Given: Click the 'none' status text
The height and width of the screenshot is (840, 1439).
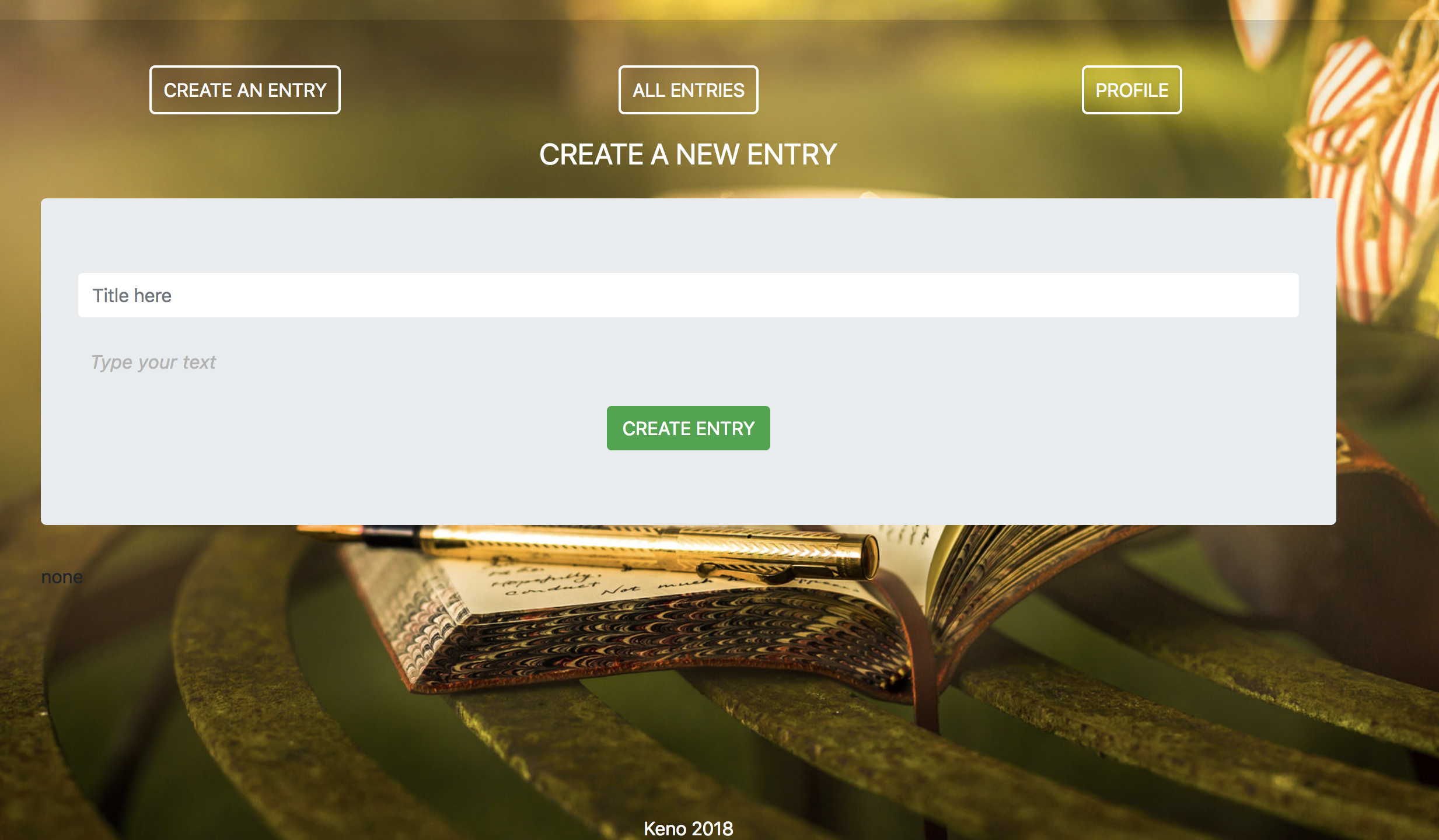Looking at the screenshot, I should 62,577.
